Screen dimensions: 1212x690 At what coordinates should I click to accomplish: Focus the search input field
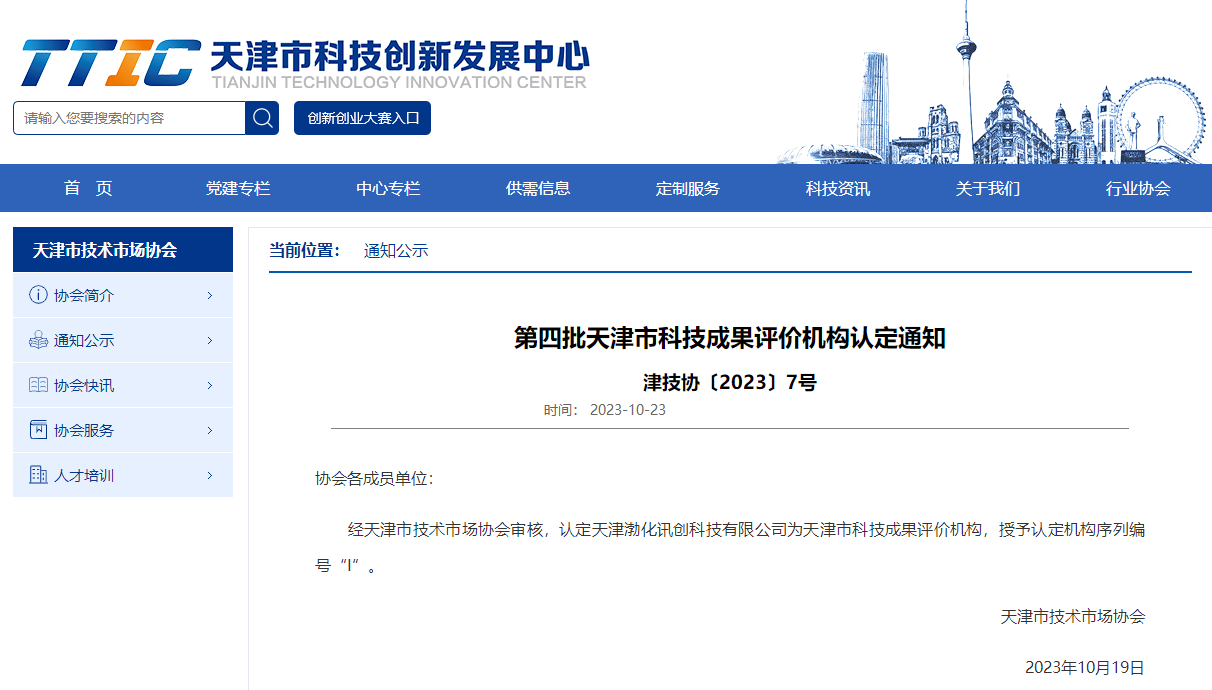129,118
